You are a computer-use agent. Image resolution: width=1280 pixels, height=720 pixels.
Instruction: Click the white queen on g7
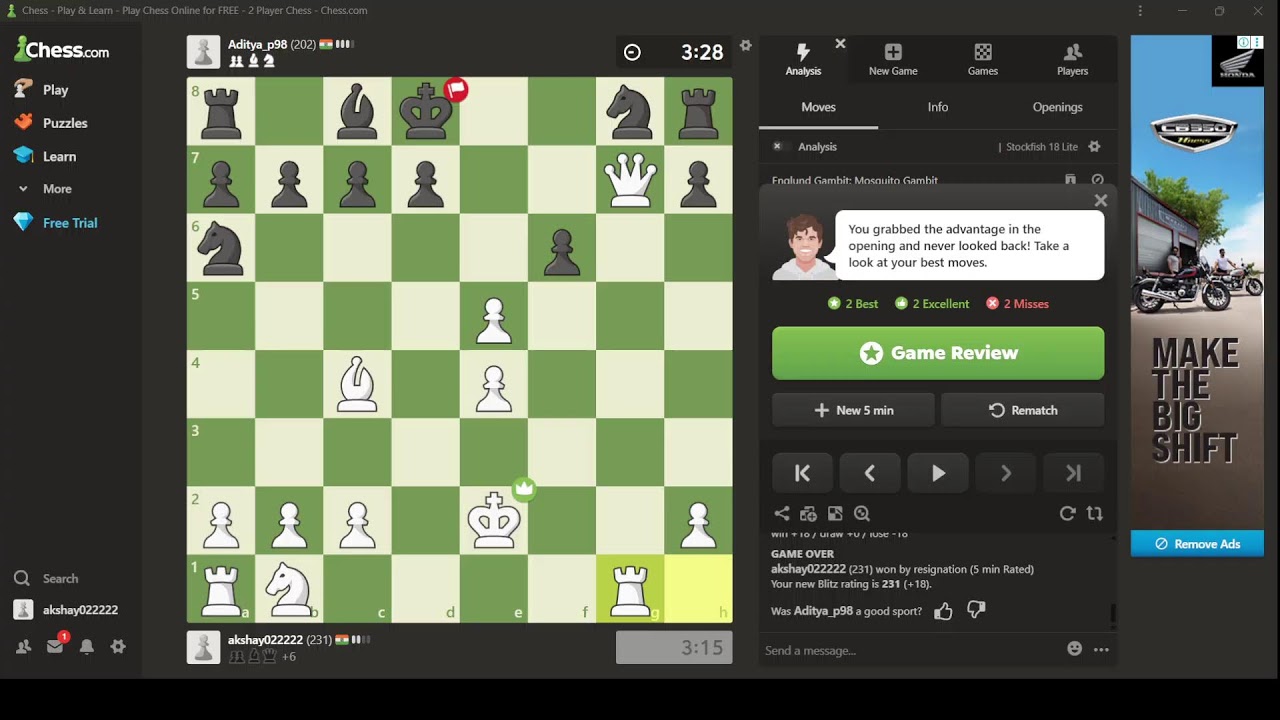630,180
